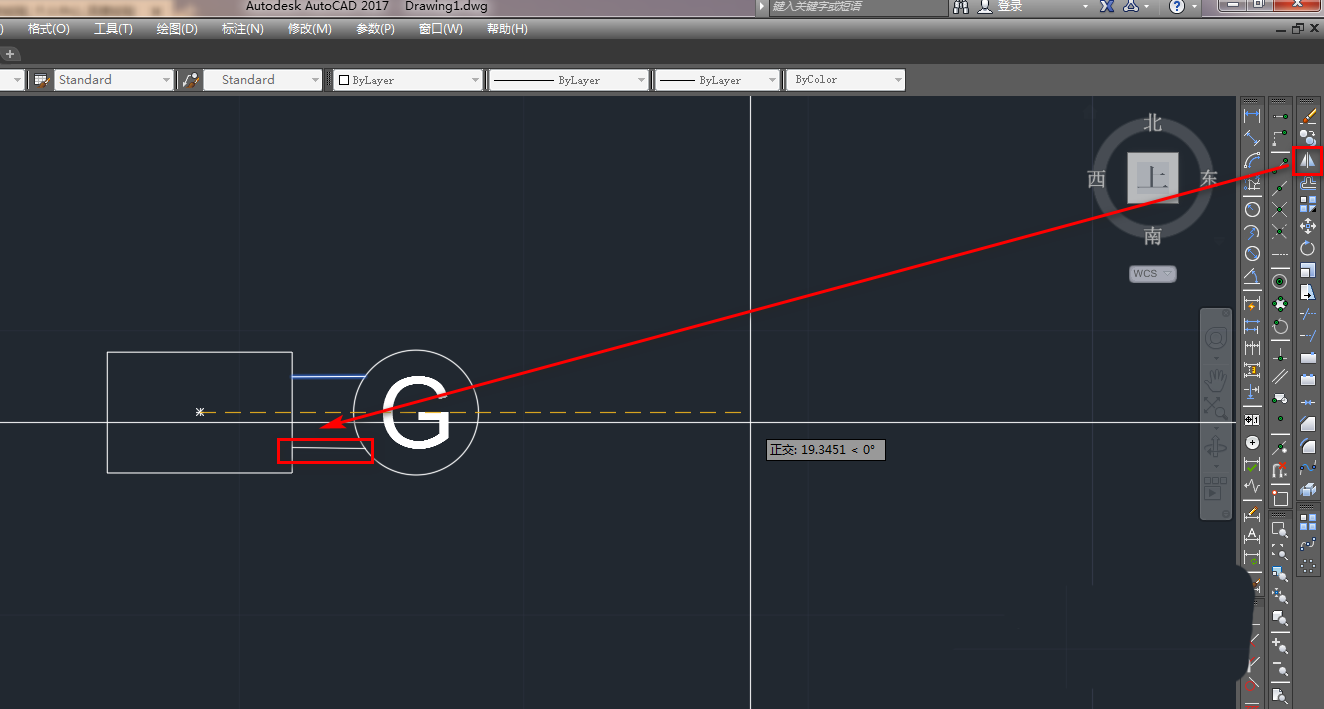Rotate view to 东 on ViewCube
1324x709 pixels.
1209,179
